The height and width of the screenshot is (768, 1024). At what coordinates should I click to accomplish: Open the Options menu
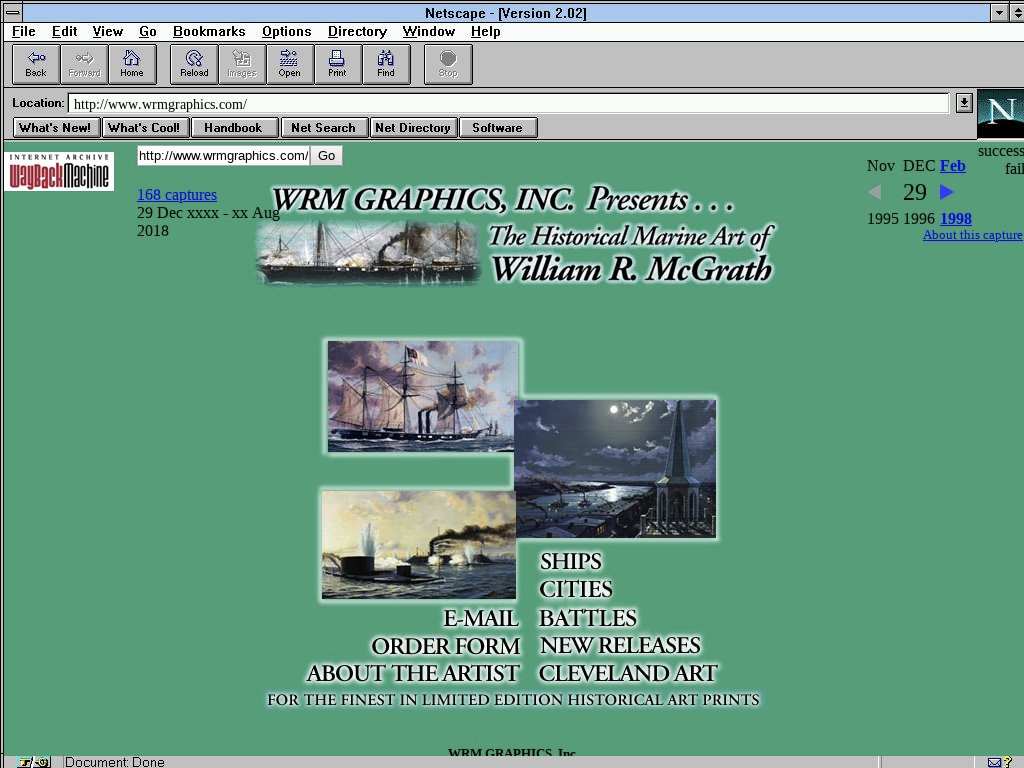pos(286,32)
